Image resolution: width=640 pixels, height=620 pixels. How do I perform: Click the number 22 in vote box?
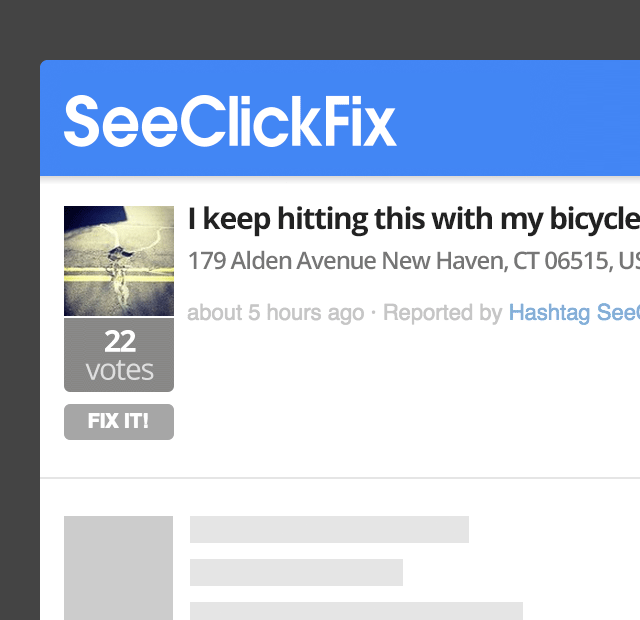coord(120,341)
